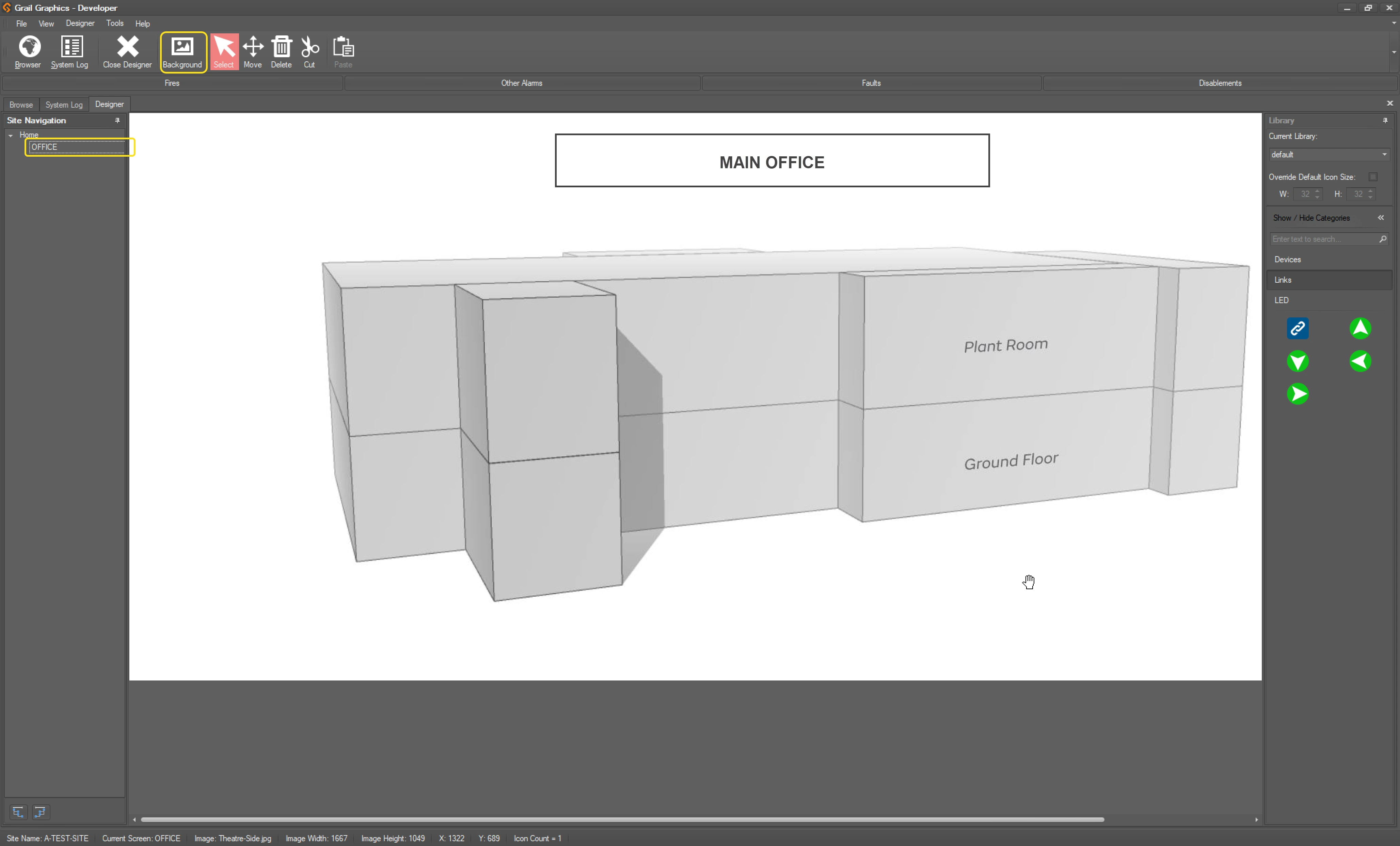
Task: Switch to the Browse tab
Action: pos(21,105)
